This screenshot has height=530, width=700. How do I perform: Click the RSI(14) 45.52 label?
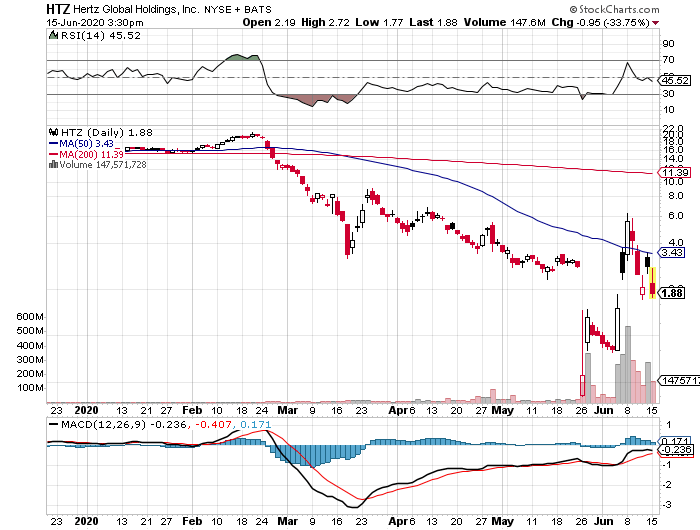point(100,35)
